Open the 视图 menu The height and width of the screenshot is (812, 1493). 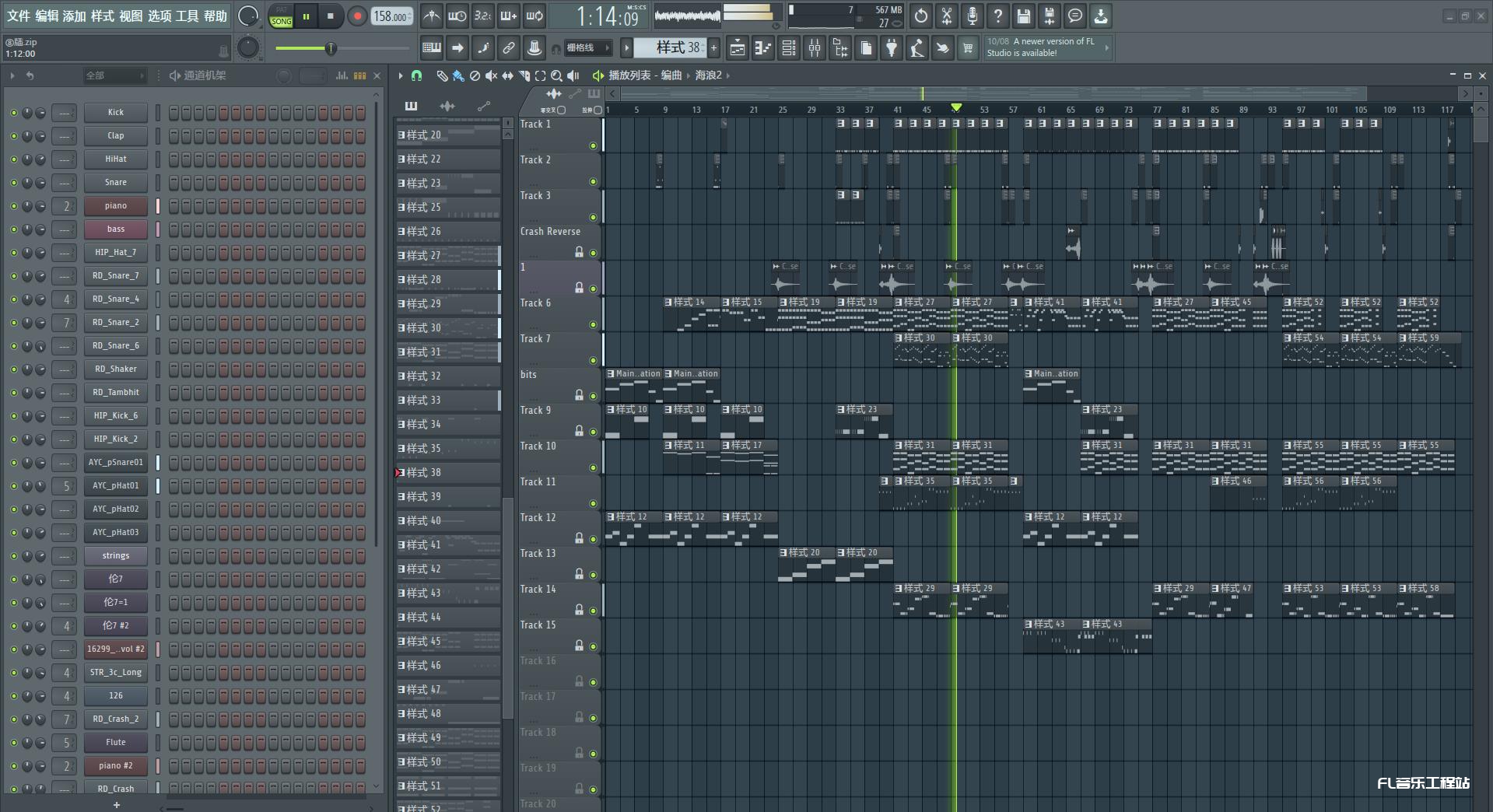coord(131,16)
